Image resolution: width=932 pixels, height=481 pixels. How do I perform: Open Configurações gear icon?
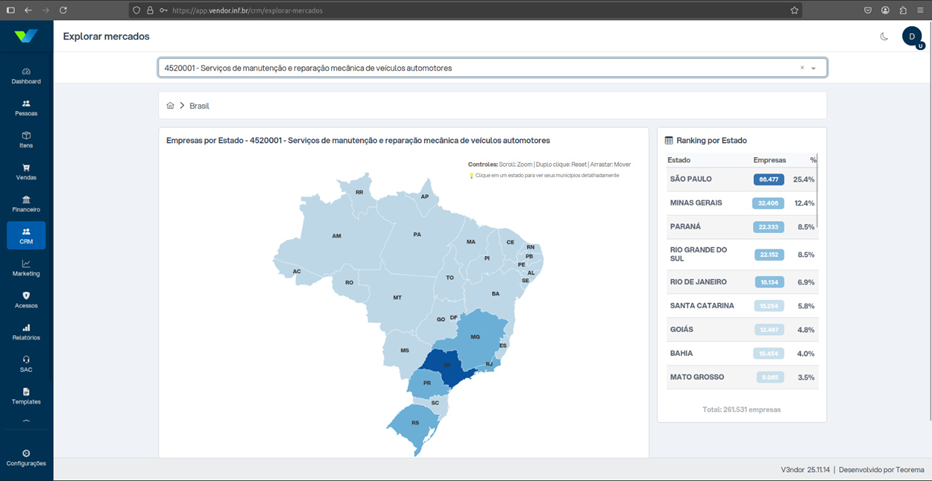[26, 453]
